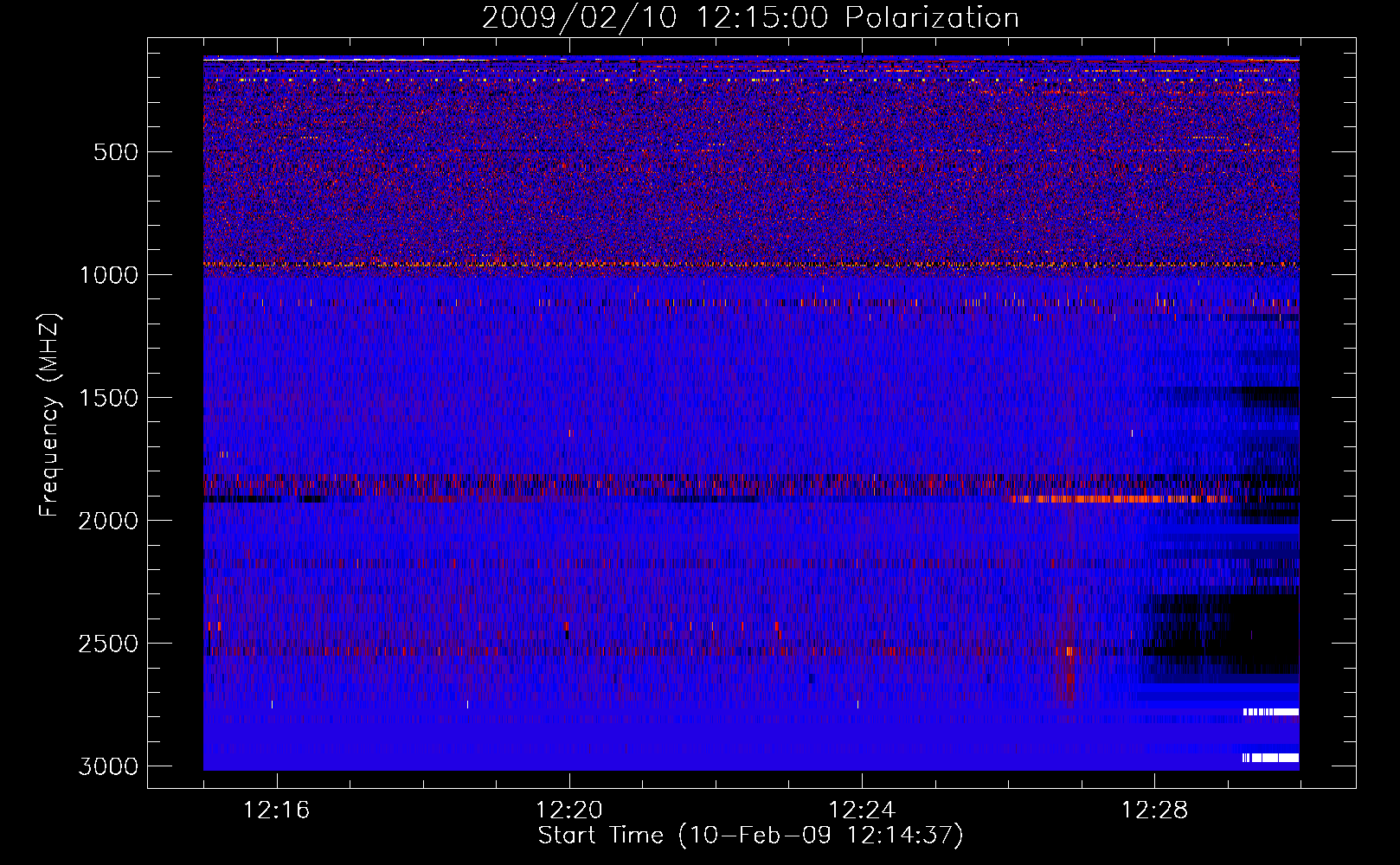
Task: Click the 'Frequency (MHZ)' axis label
Action: [49, 415]
